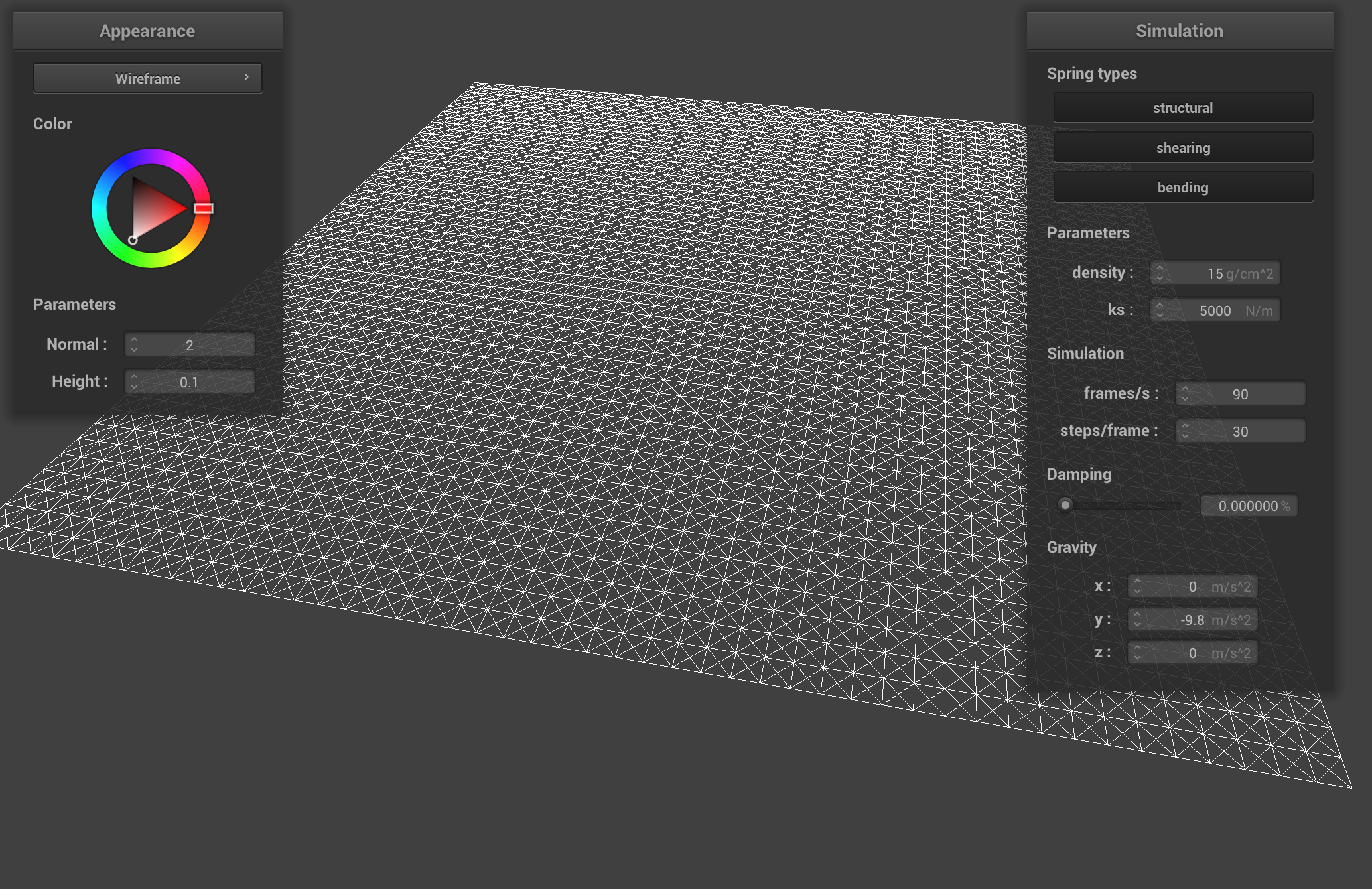Screen dimensions: 1372x889
Task: Click the Simulation panel title bar
Action: tap(1180, 30)
